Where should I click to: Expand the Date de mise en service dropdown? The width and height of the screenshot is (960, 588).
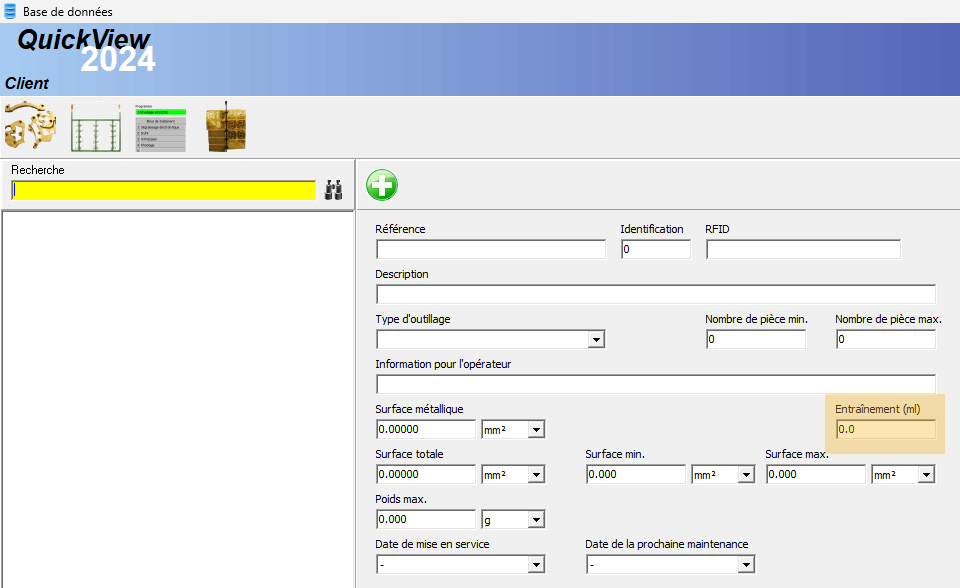(x=536, y=565)
